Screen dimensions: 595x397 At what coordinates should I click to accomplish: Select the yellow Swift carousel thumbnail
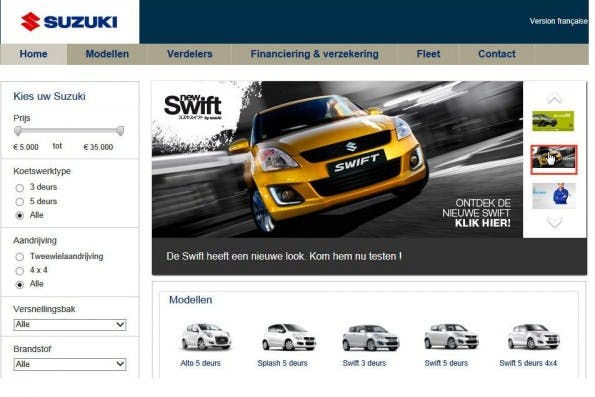[554, 159]
